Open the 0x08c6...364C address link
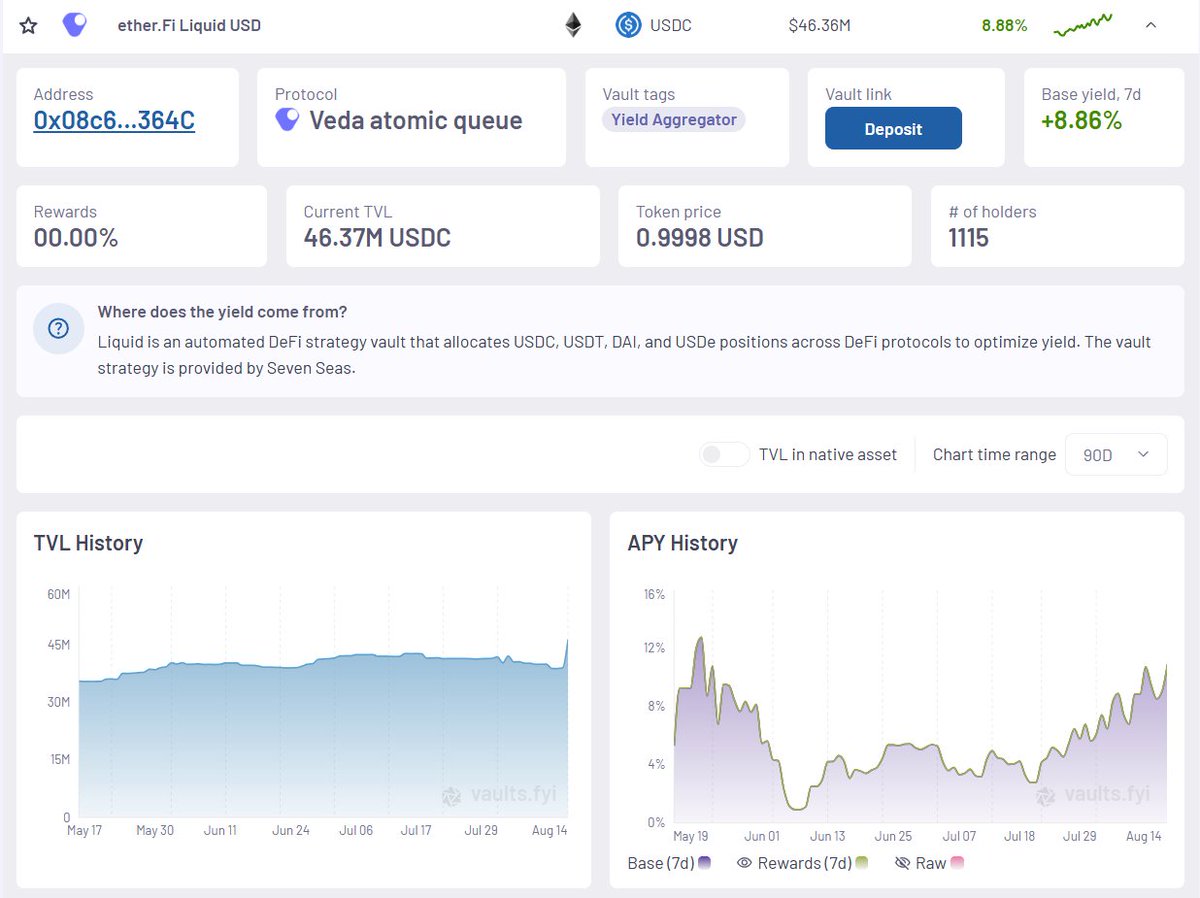 114,121
